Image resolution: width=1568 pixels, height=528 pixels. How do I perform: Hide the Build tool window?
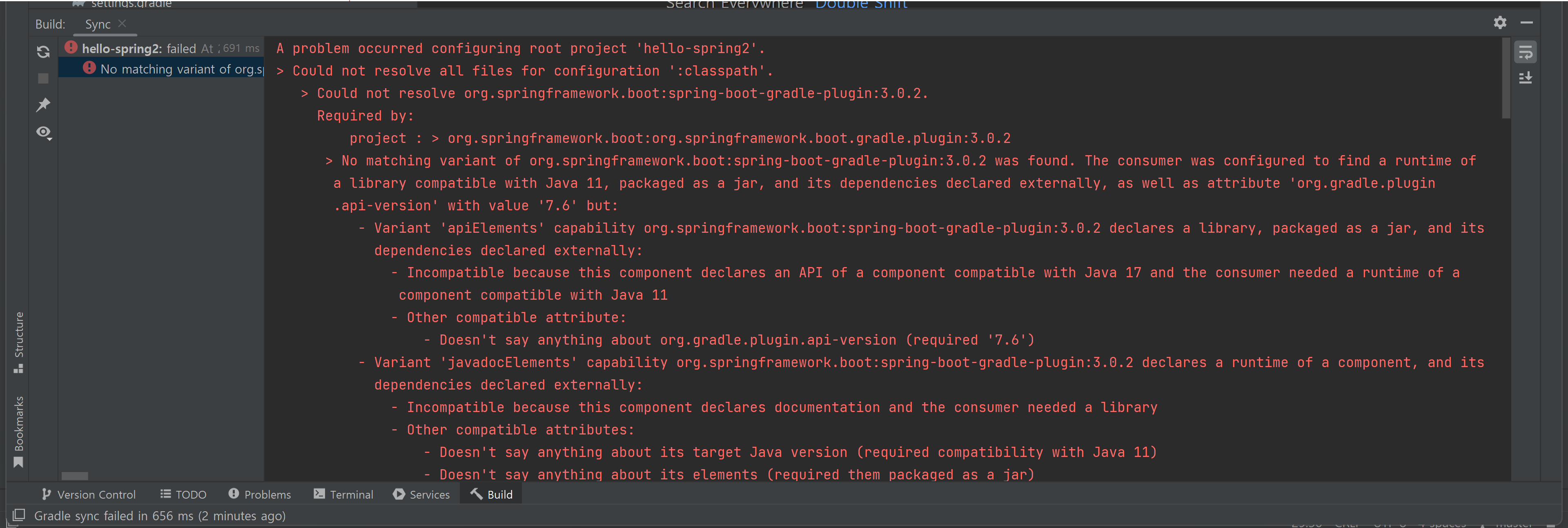click(1526, 22)
